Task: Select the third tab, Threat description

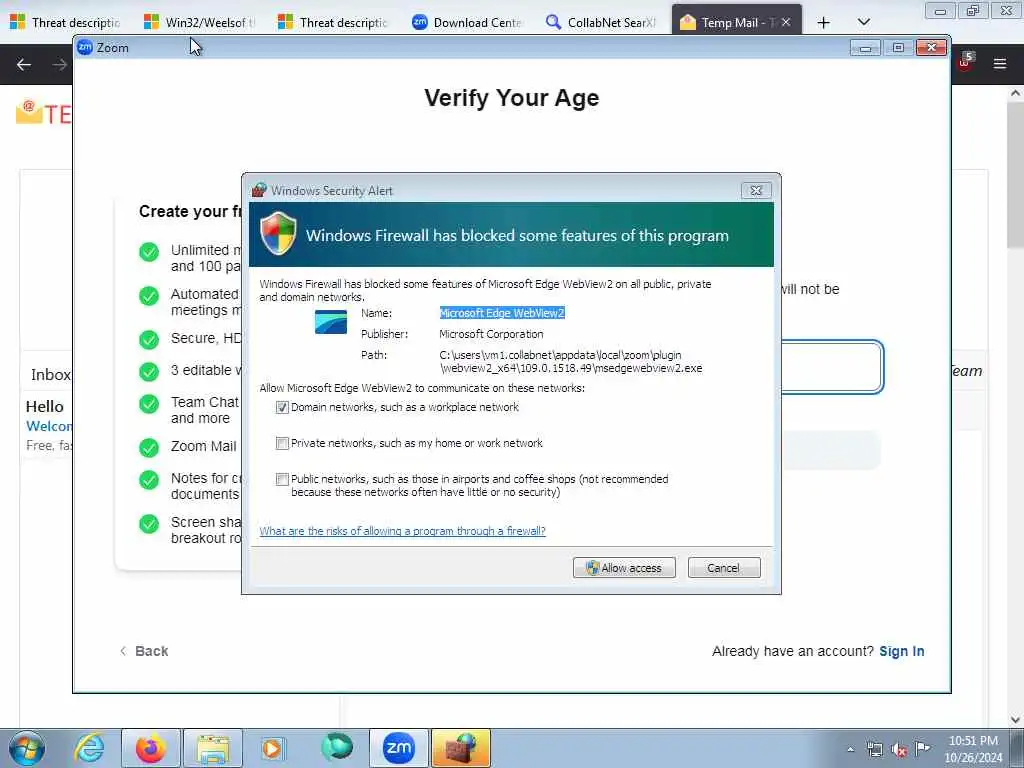Action: pyautogui.click(x=333, y=22)
